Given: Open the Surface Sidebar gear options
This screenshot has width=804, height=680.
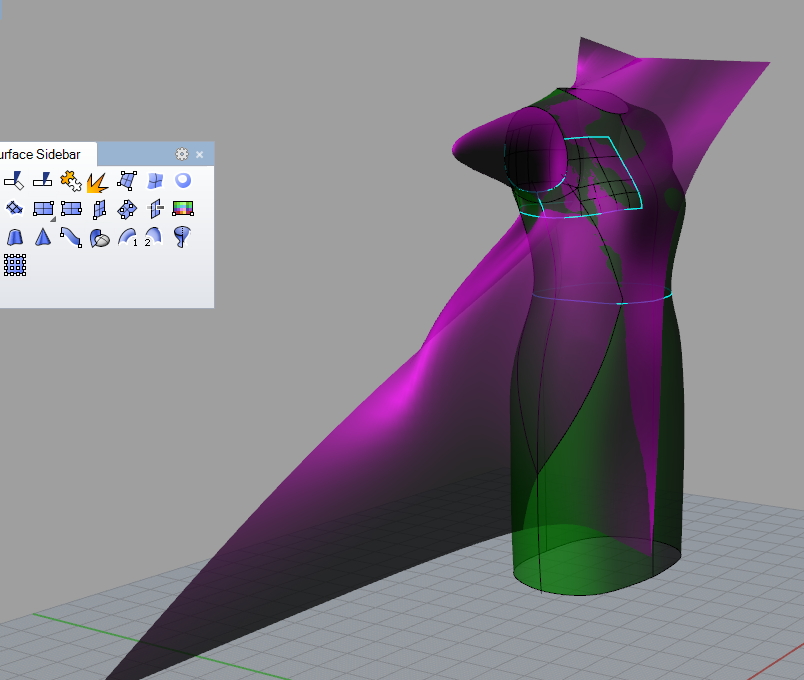Looking at the screenshot, I should (x=182, y=154).
